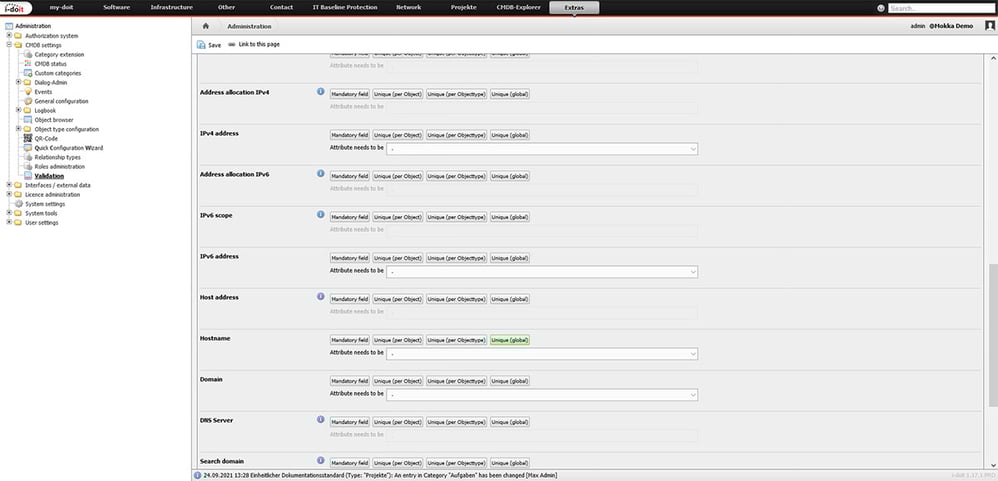Open the IT Baseline Protection menu
Viewport: 998px width, 481px height.
[x=346, y=8]
